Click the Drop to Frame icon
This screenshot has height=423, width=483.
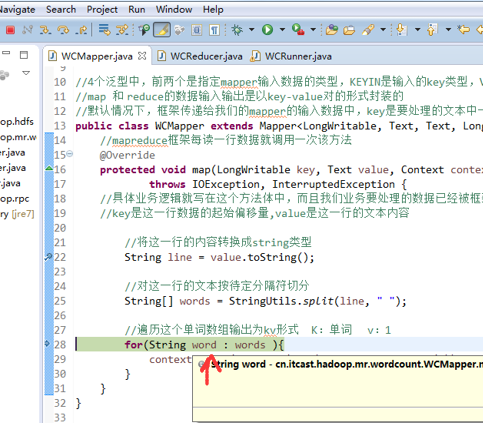(104, 30)
